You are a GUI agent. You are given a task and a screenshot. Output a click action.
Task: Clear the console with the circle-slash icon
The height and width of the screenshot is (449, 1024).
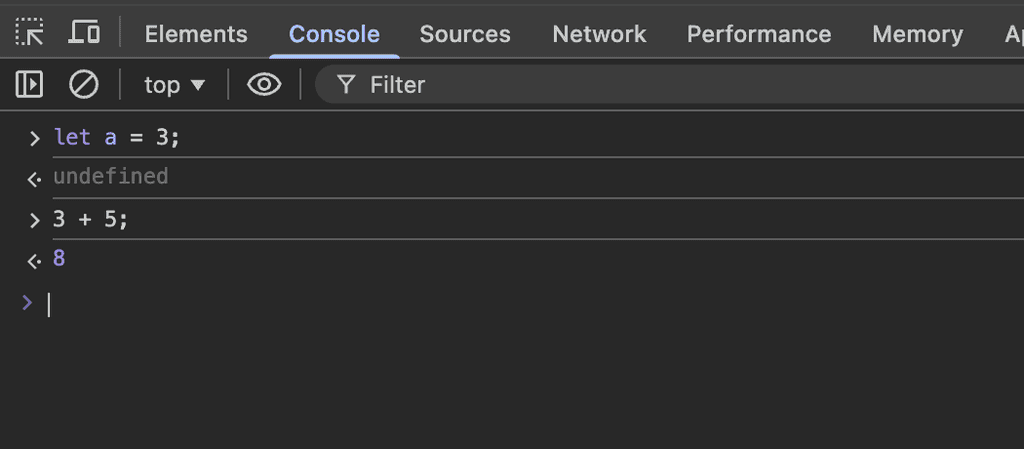83,85
